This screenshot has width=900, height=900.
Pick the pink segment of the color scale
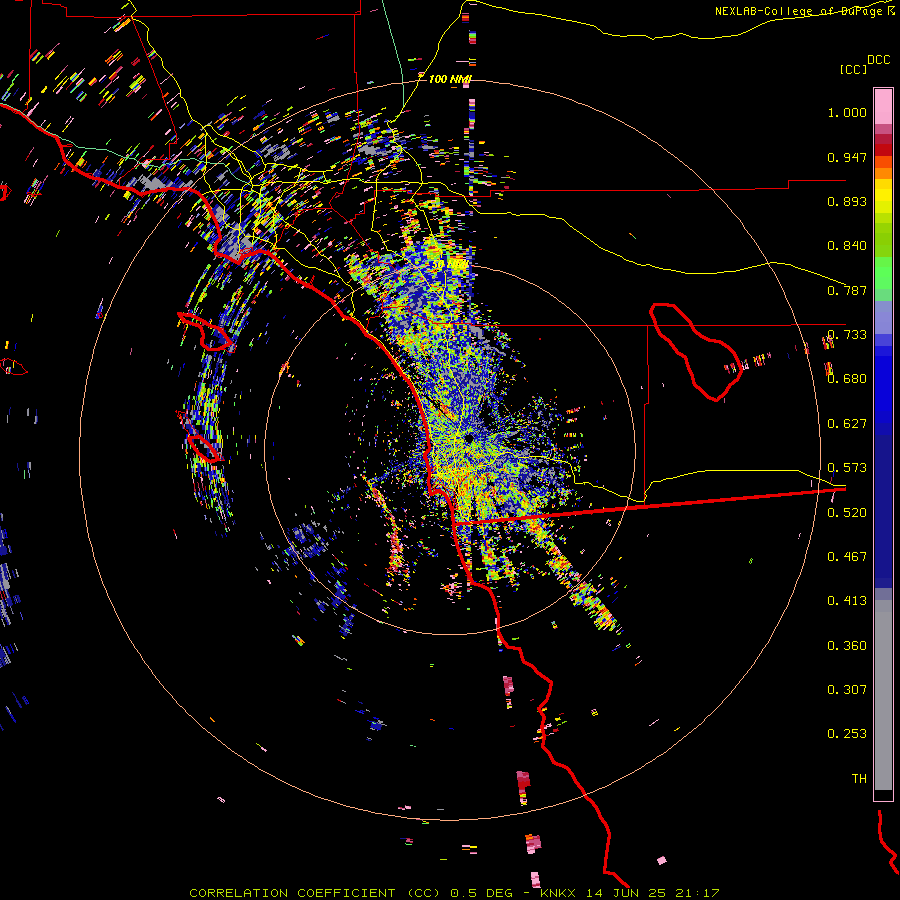pyautogui.click(x=883, y=107)
